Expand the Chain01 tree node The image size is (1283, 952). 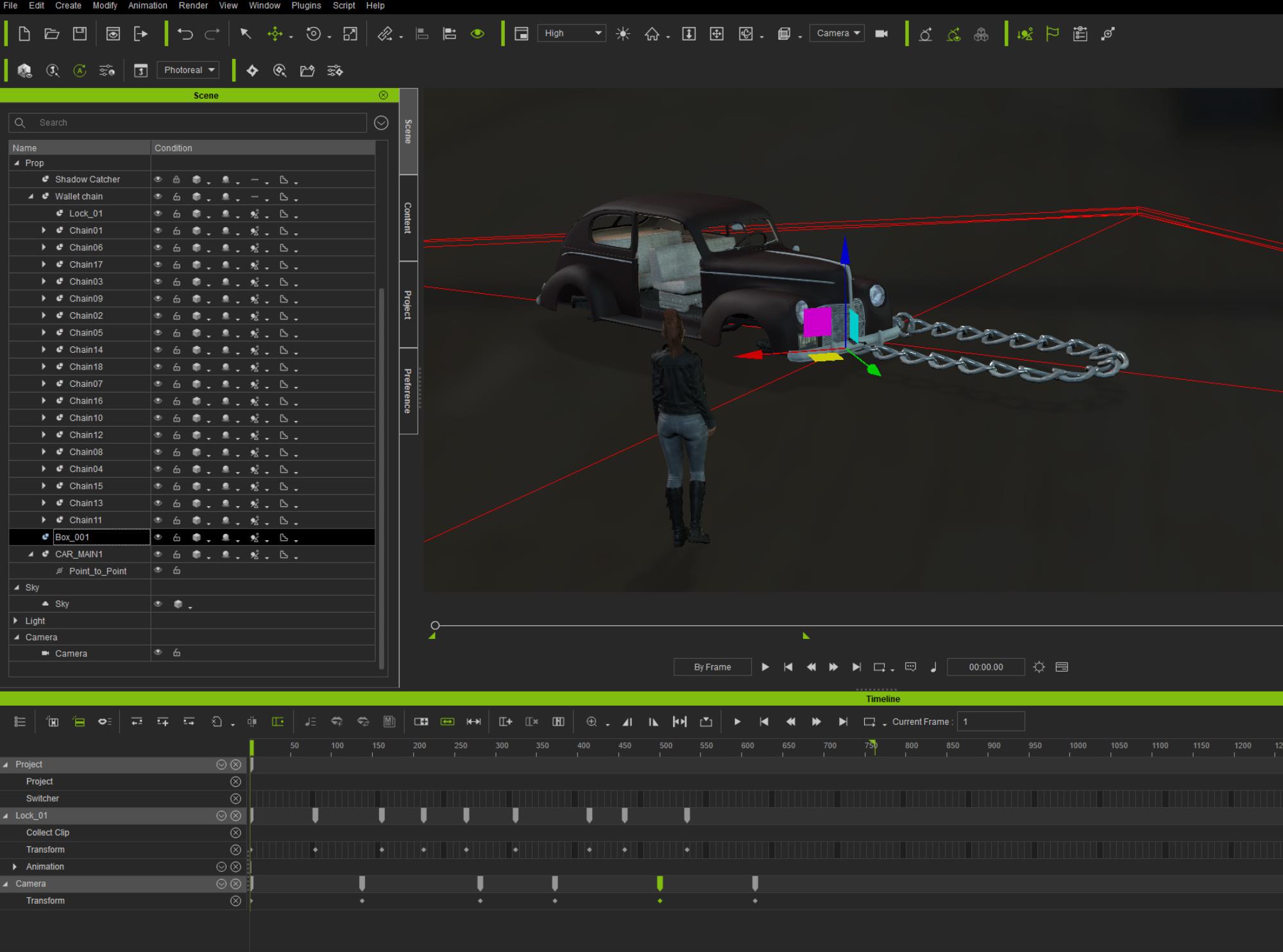(44, 230)
